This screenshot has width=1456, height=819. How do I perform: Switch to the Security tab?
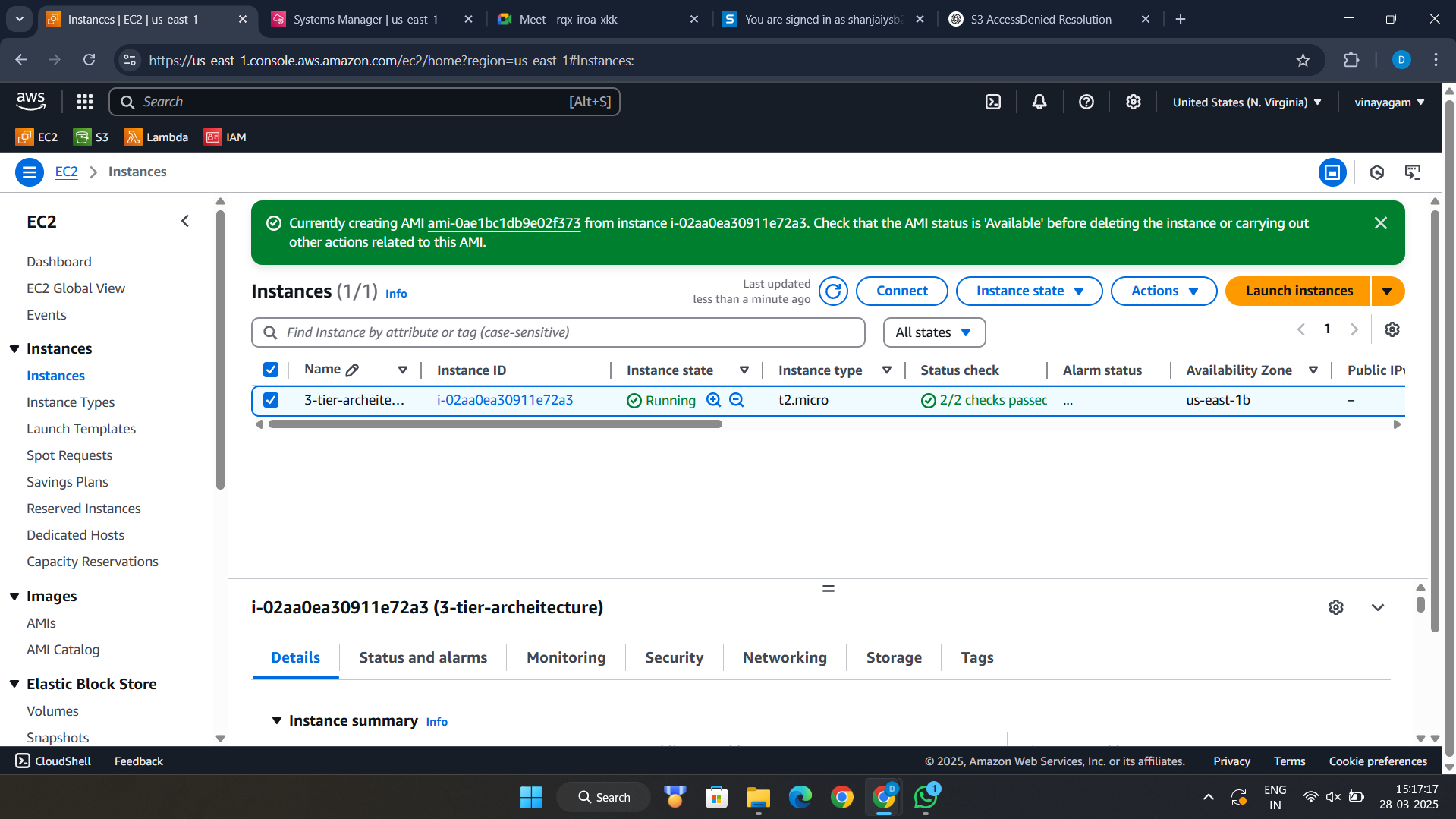674,657
